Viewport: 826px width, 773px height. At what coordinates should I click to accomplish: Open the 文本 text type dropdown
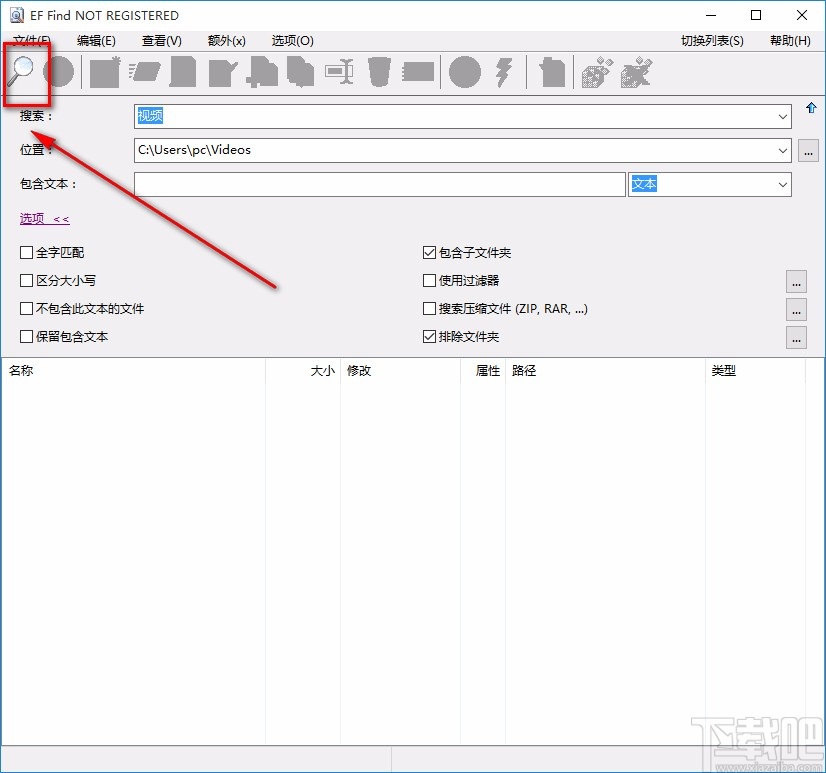(x=780, y=184)
